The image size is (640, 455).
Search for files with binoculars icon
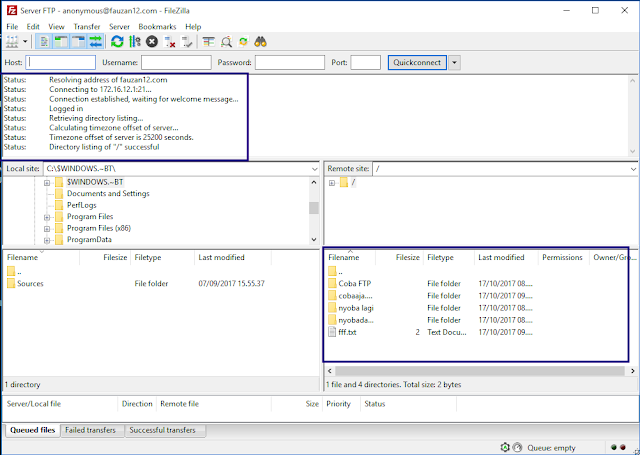(x=260, y=42)
